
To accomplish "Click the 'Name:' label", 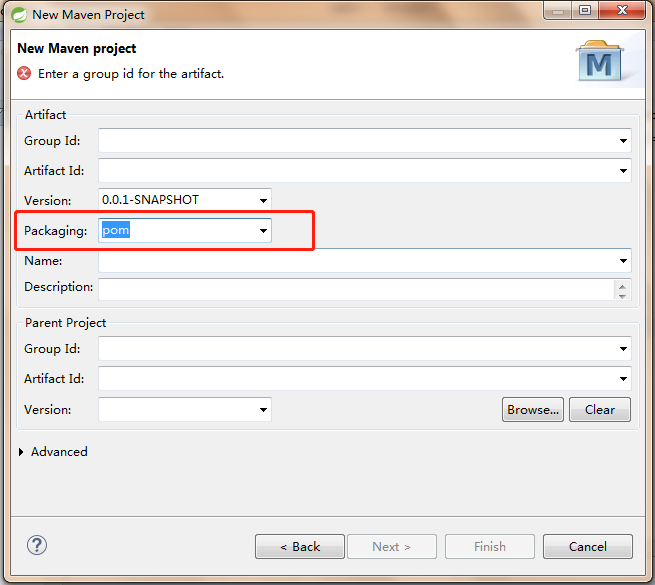I will coord(43,261).
